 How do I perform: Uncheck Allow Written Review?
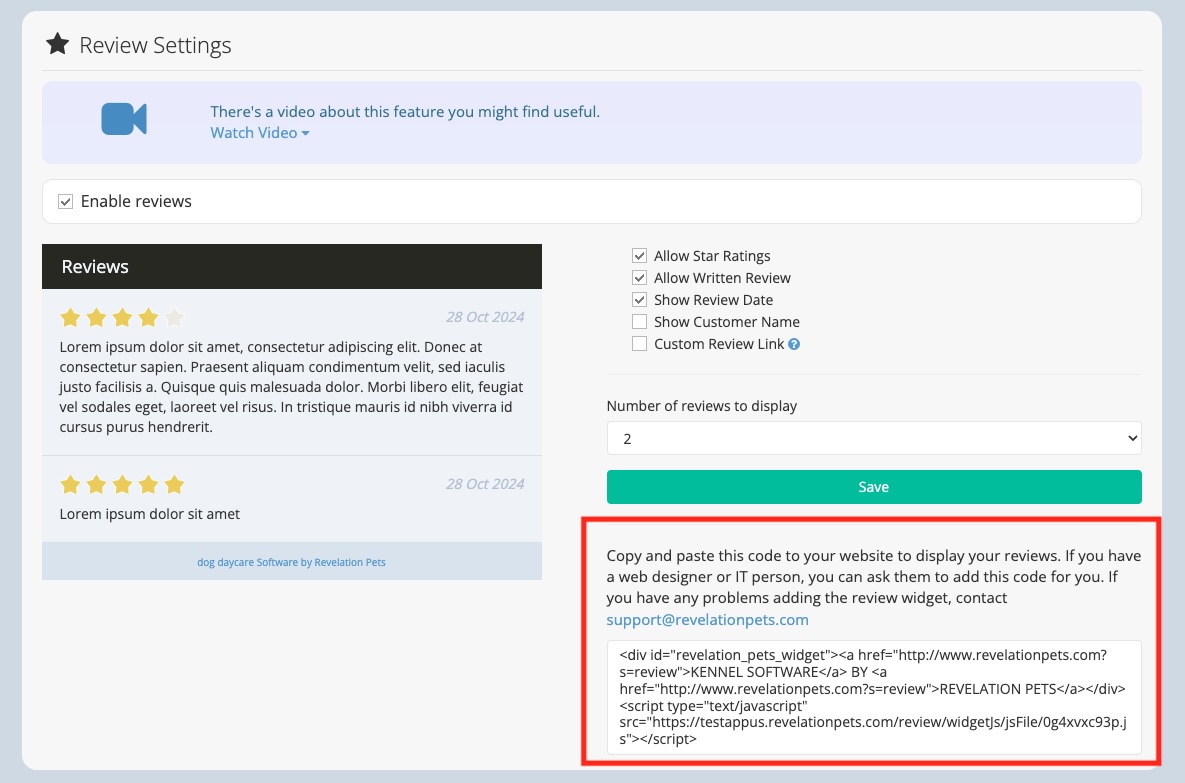tap(639, 277)
